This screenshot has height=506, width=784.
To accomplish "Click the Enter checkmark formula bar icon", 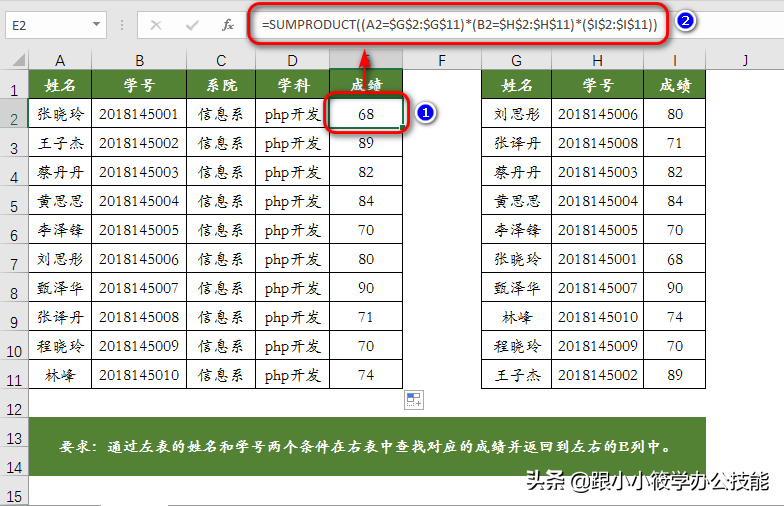I will click(192, 25).
